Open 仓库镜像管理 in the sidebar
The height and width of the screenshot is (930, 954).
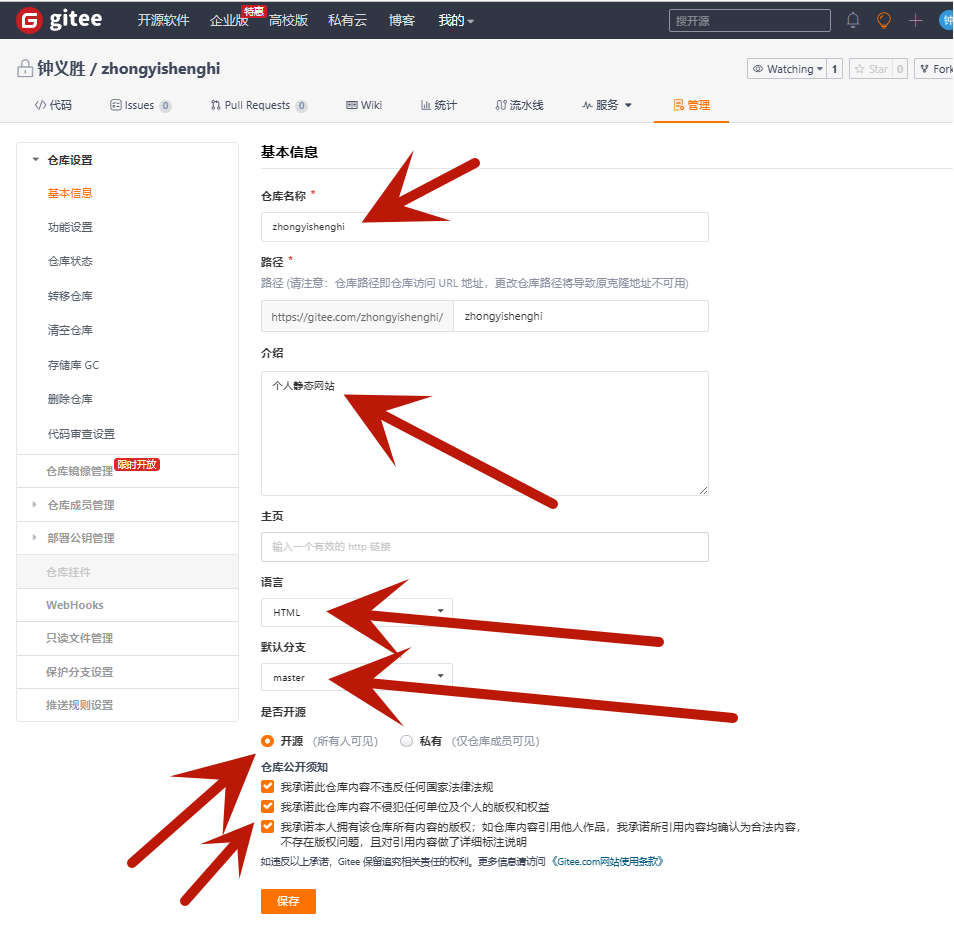pyautogui.click(x=79, y=471)
